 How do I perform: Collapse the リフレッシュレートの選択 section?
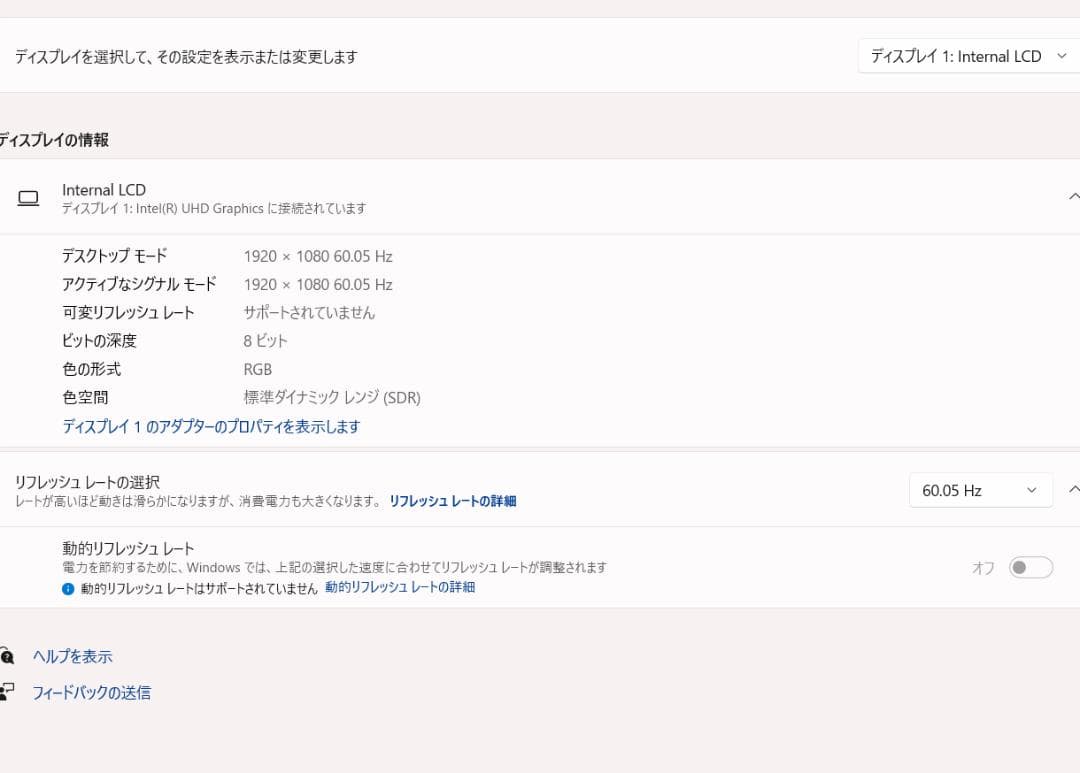[x=1074, y=489]
